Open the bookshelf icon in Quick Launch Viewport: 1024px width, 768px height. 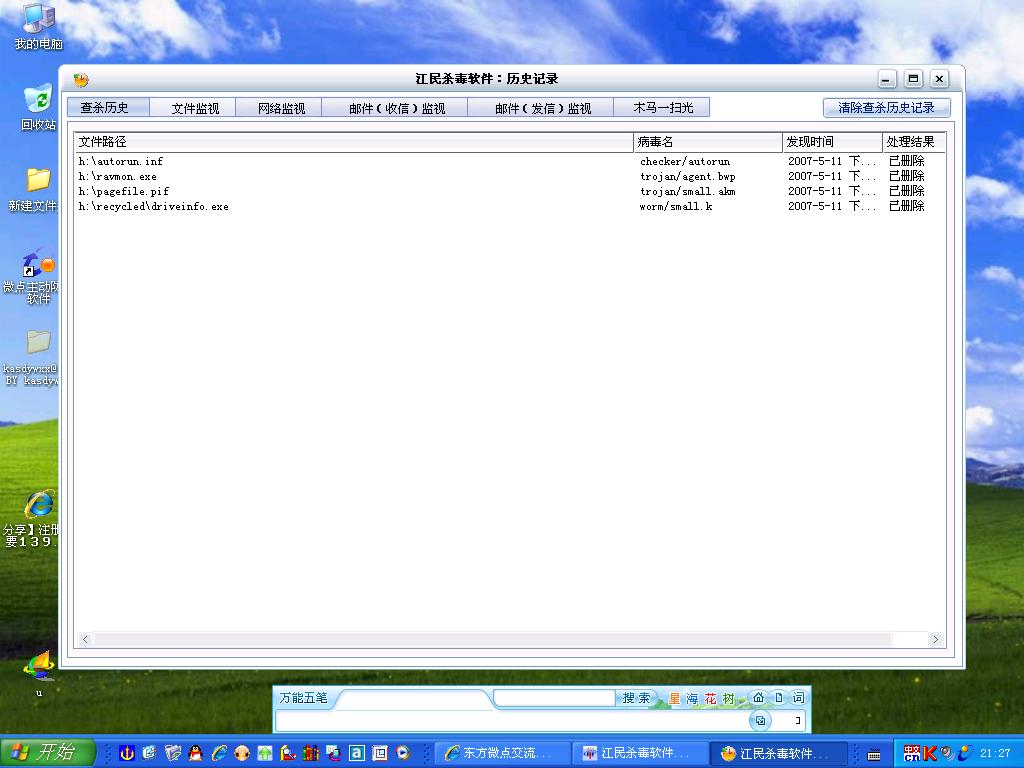pos(310,753)
